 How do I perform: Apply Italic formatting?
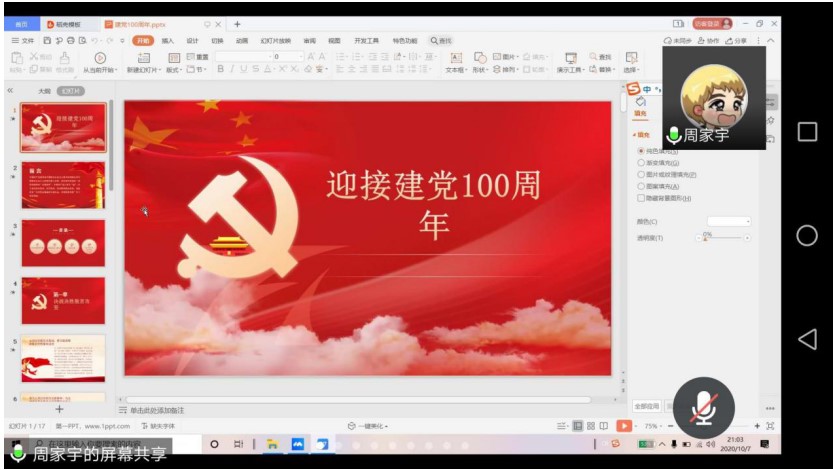tap(232, 69)
